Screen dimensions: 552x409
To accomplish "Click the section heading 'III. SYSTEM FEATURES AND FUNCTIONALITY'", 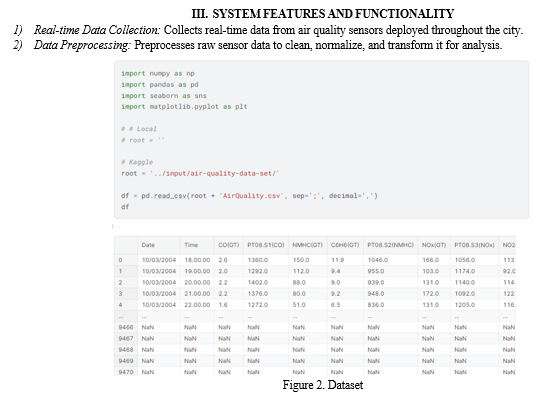I will (x=322, y=14).
